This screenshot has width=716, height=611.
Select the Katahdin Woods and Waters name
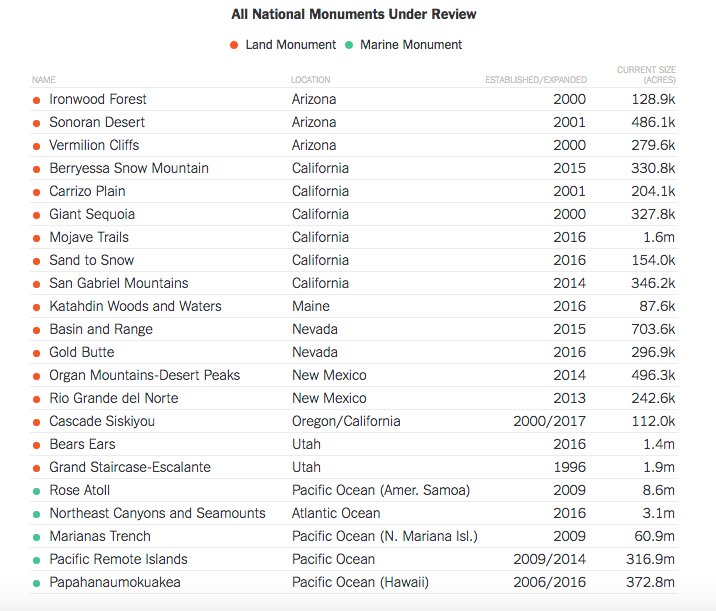pos(135,306)
